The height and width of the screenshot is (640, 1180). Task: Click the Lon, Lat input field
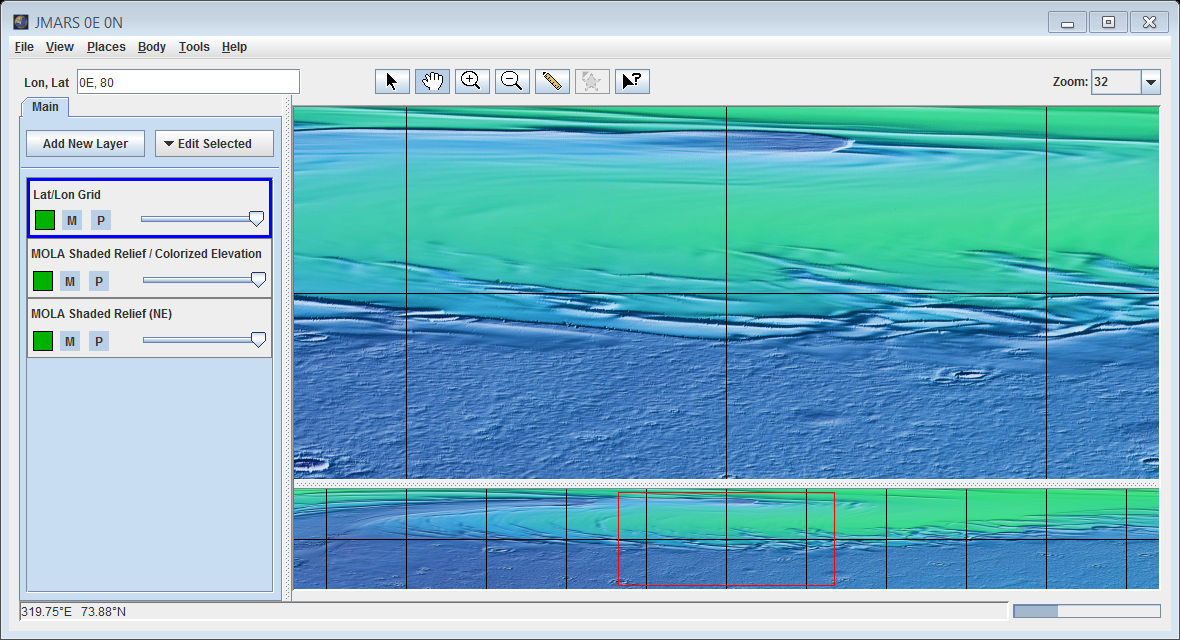click(x=188, y=82)
